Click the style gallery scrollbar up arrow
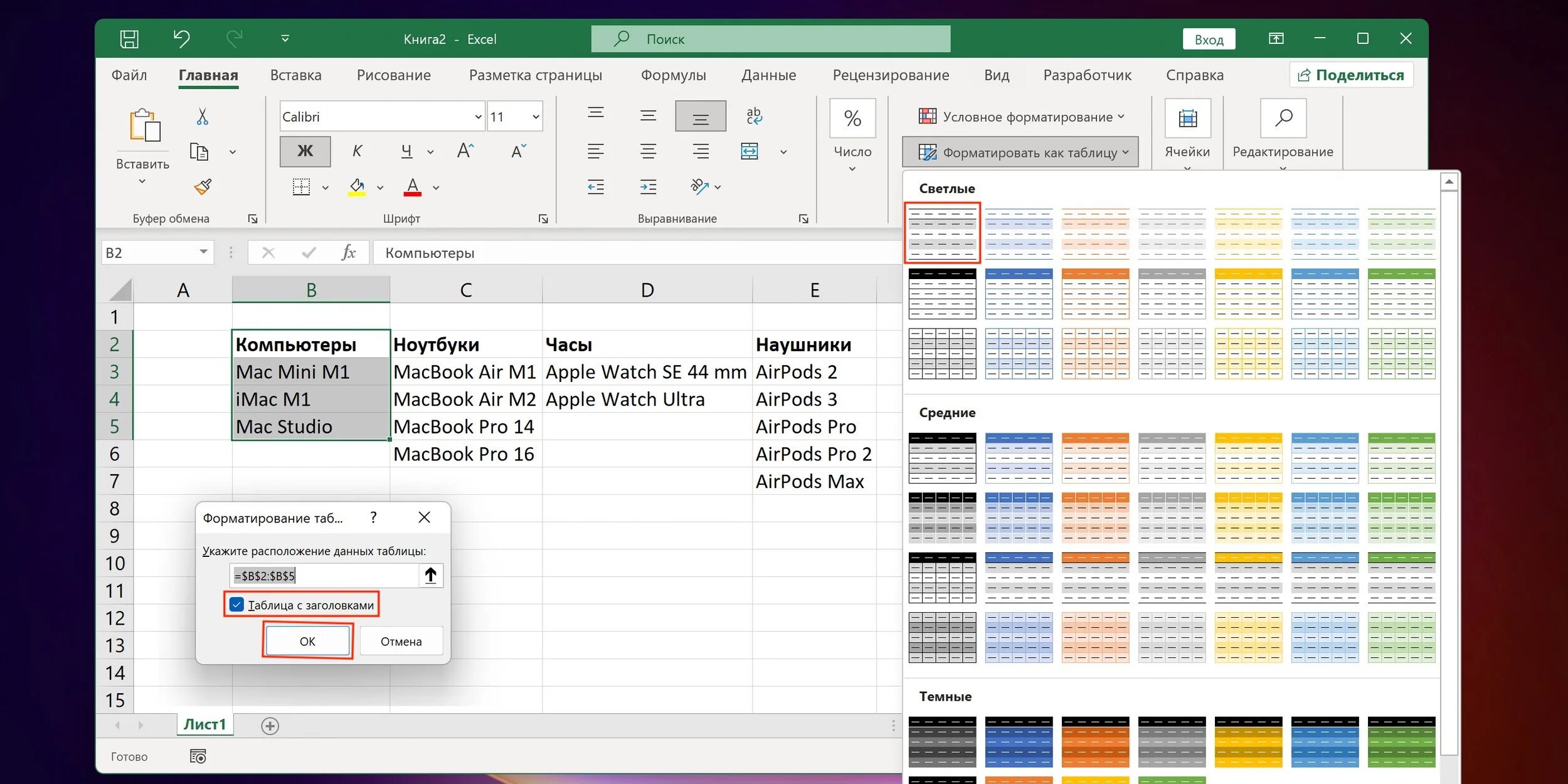Viewport: 1568px width, 784px height. 1449,183
